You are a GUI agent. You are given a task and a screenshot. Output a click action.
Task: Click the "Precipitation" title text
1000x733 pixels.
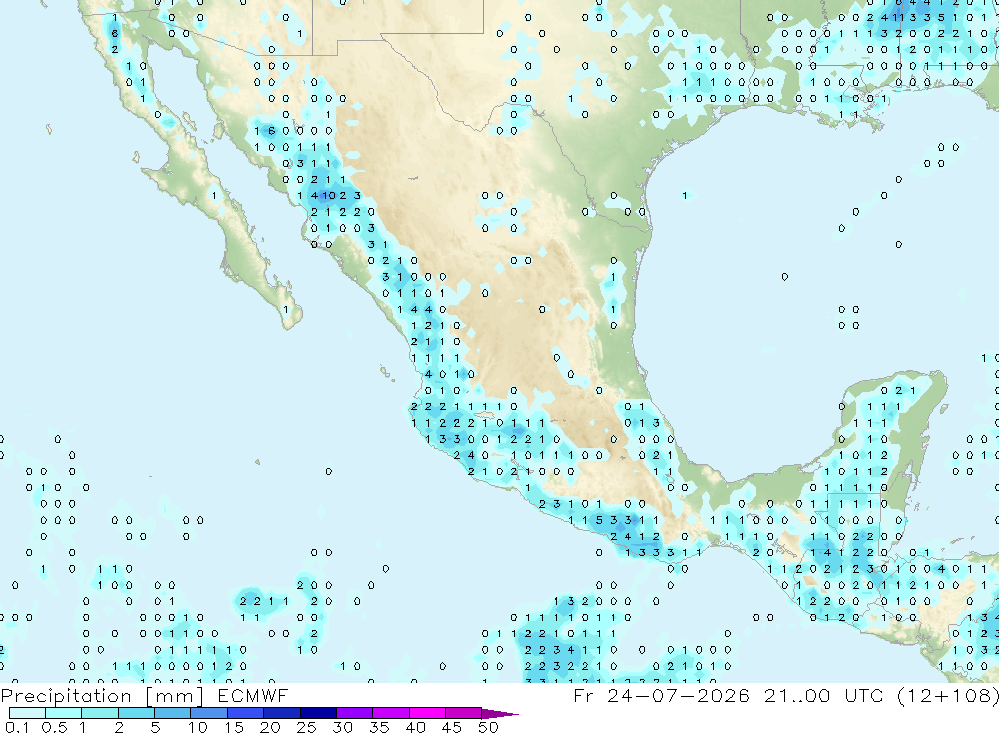66,696
